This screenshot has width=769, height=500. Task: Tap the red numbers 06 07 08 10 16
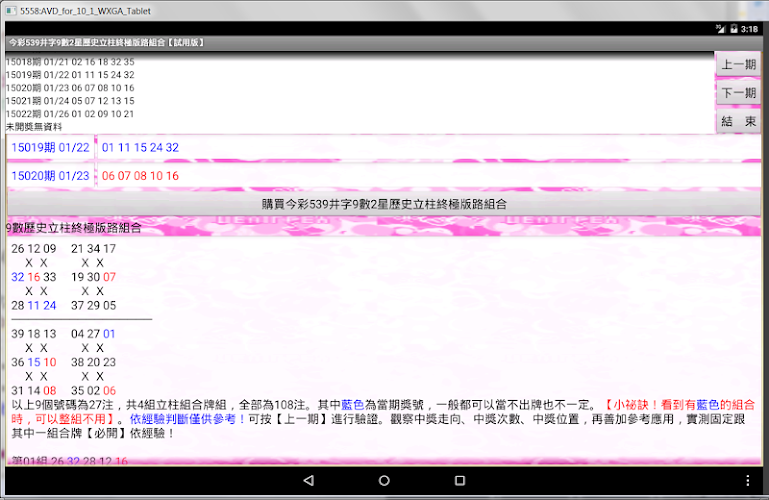(140, 176)
